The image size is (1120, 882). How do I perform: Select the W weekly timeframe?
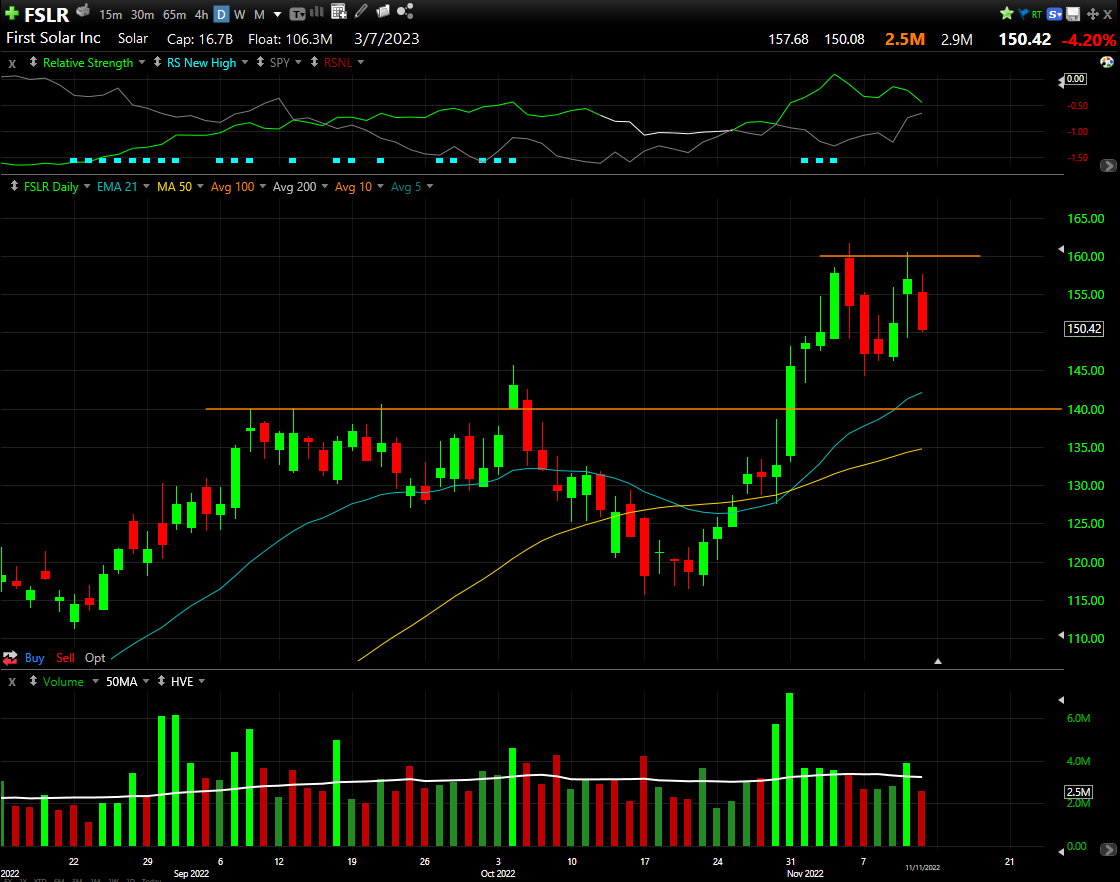[240, 14]
